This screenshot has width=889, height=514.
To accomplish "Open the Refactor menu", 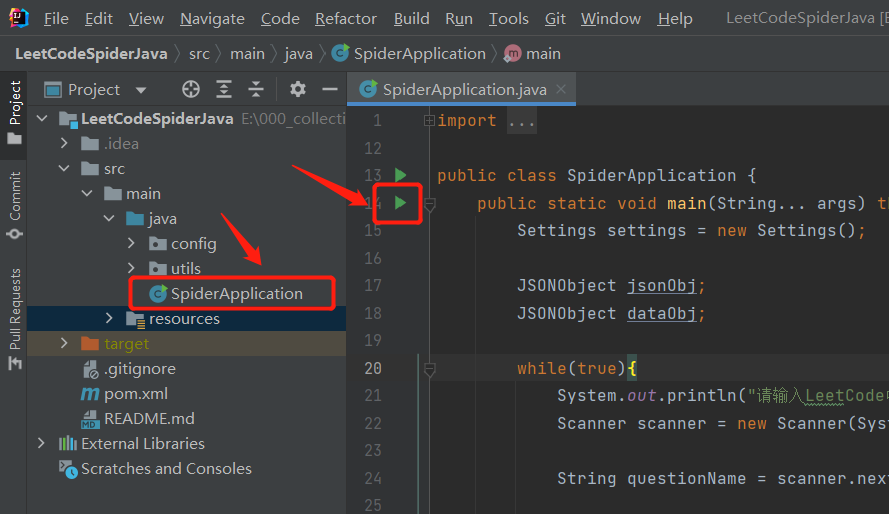I will click(x=346, y=19).
